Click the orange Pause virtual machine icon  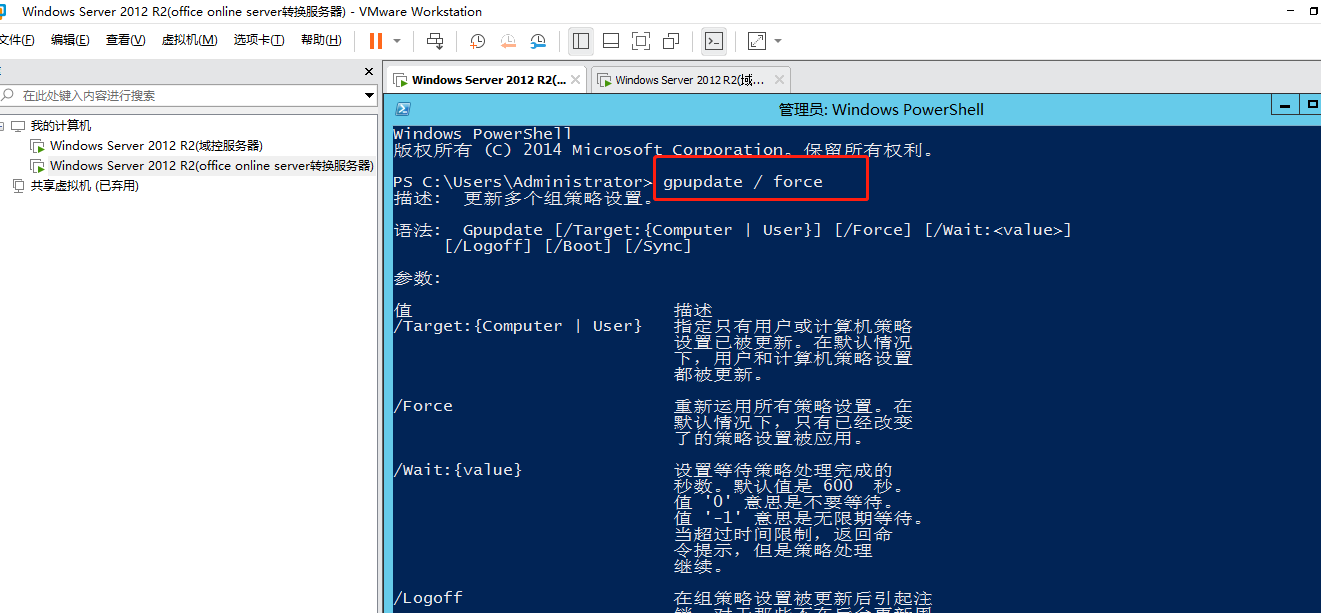[x=376, y=41]
